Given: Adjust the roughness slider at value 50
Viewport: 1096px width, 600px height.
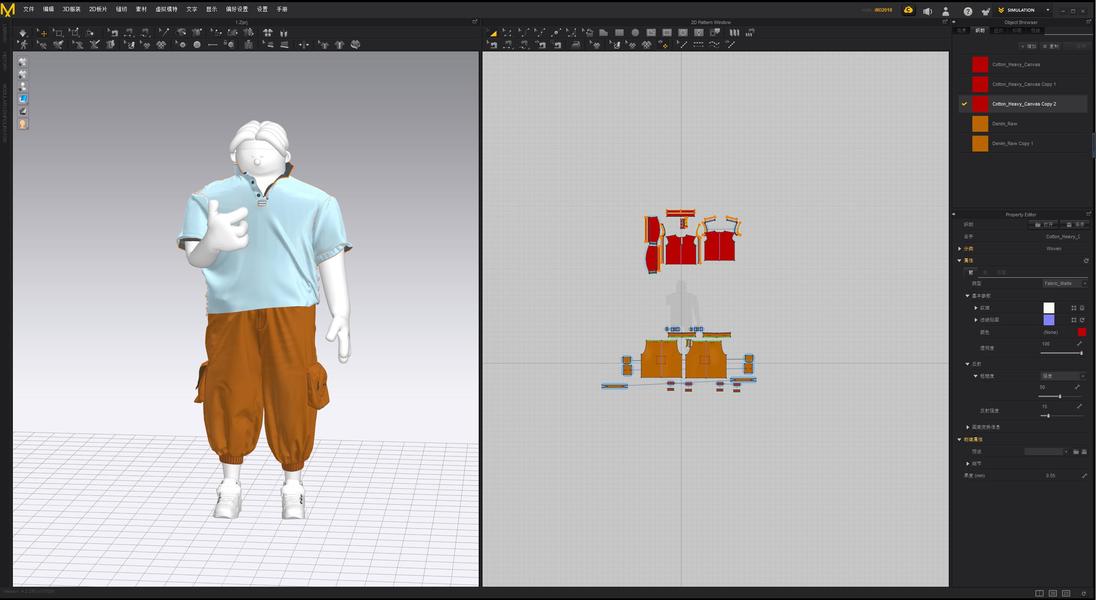Looking at the screenshot, I should (1060, 397).
